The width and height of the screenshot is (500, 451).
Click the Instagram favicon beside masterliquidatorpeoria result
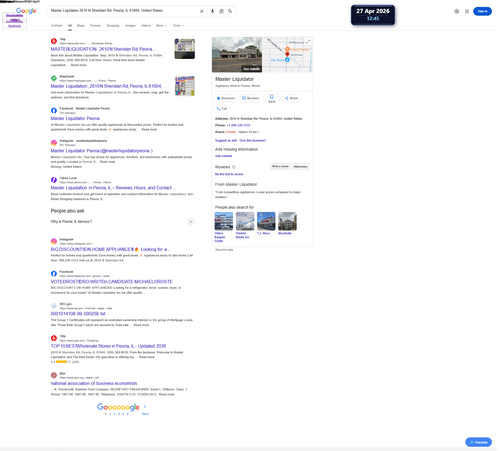coord(54,143)
